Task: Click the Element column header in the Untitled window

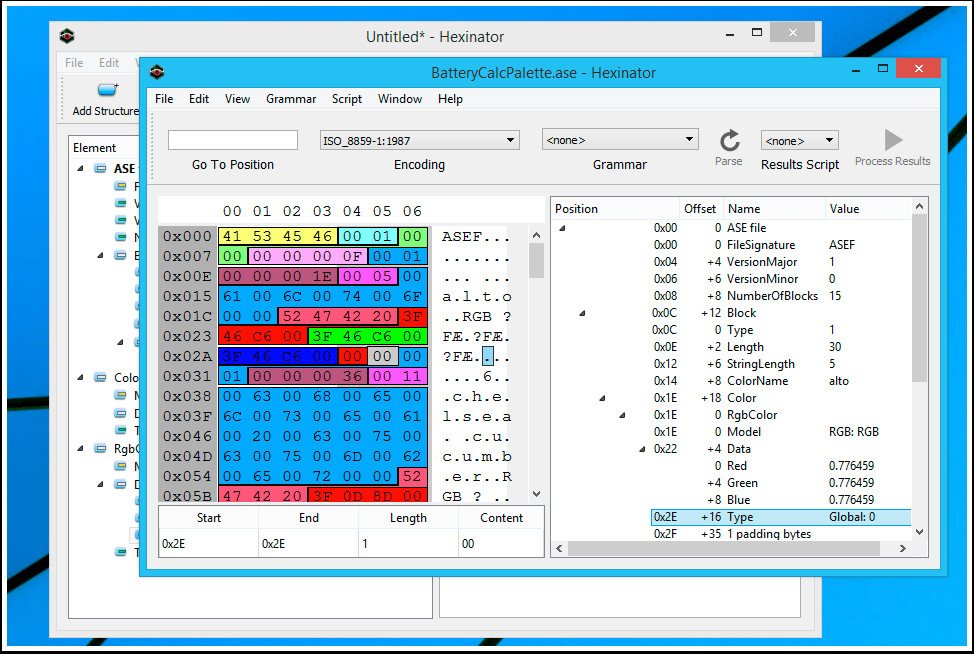Action: point(94,148)
